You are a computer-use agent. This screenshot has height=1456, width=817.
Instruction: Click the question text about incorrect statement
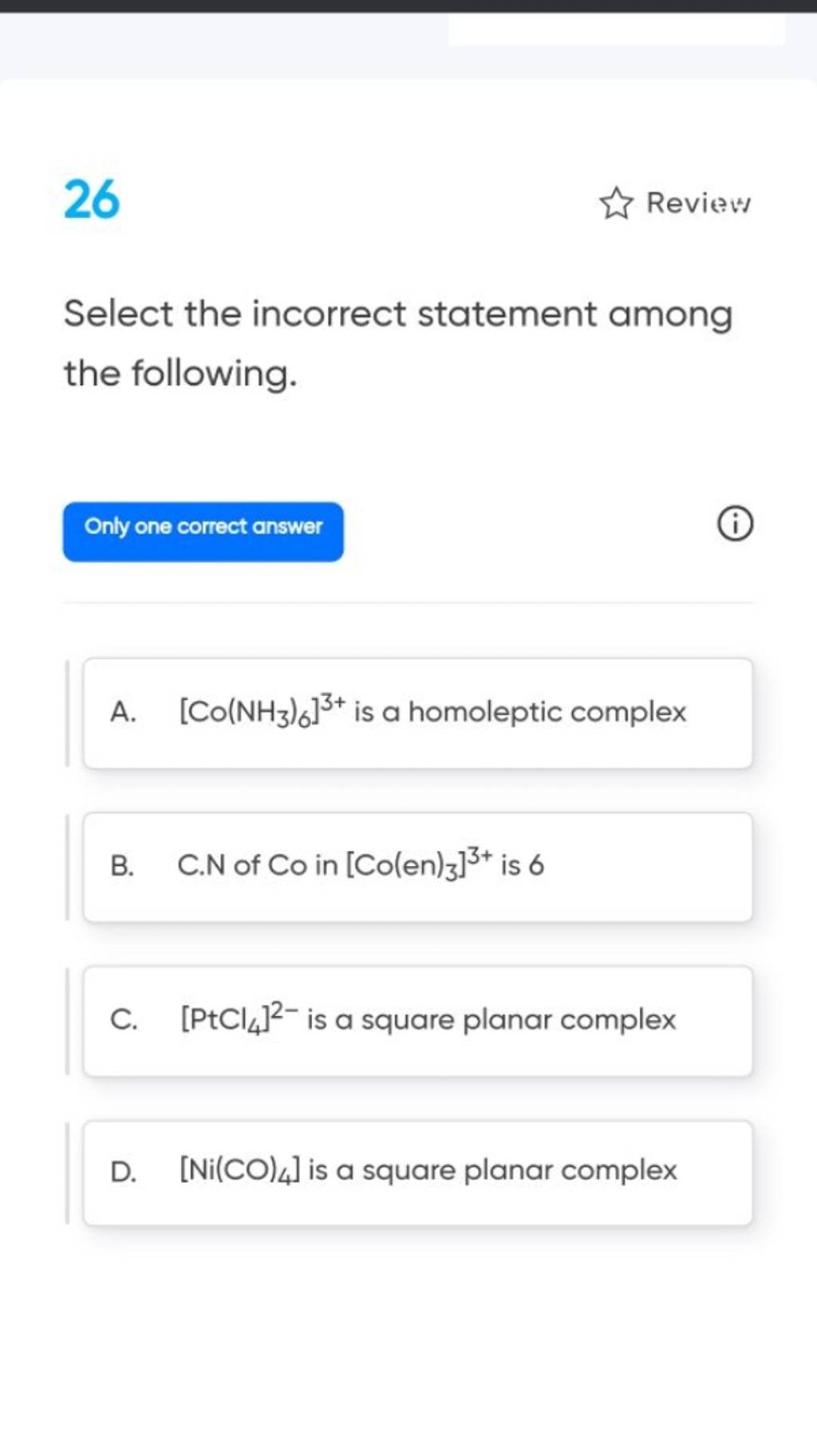(x=398, y=343)
